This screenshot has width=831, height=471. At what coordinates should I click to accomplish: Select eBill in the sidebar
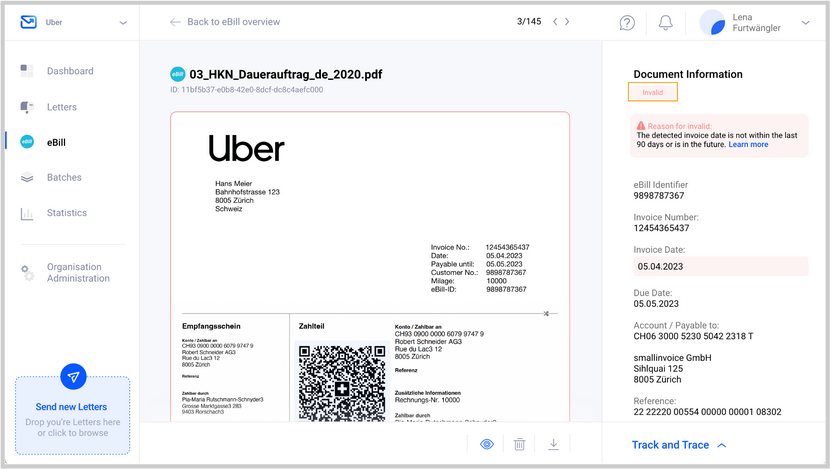click(x=56, y=143)
